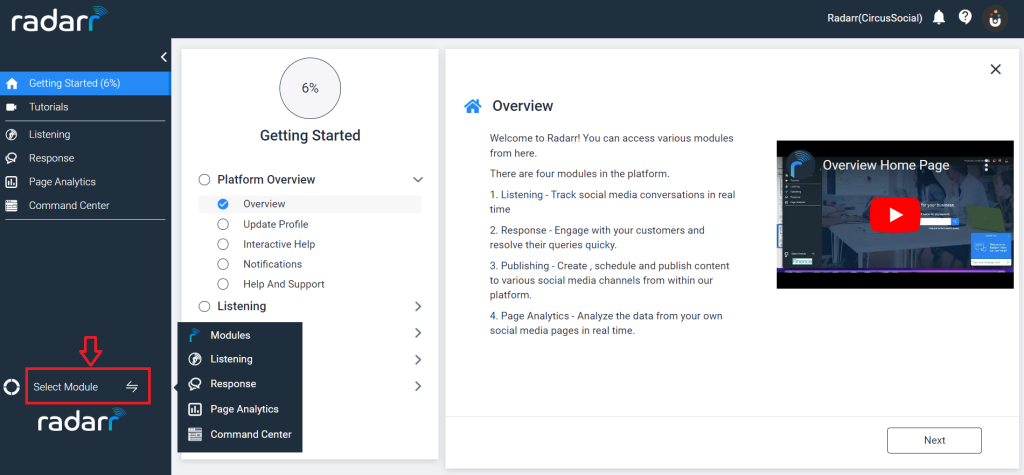The image size is (1024, 475).
Task: Mark the Platform Overview section circle
Action: click(x=204, y=180)
